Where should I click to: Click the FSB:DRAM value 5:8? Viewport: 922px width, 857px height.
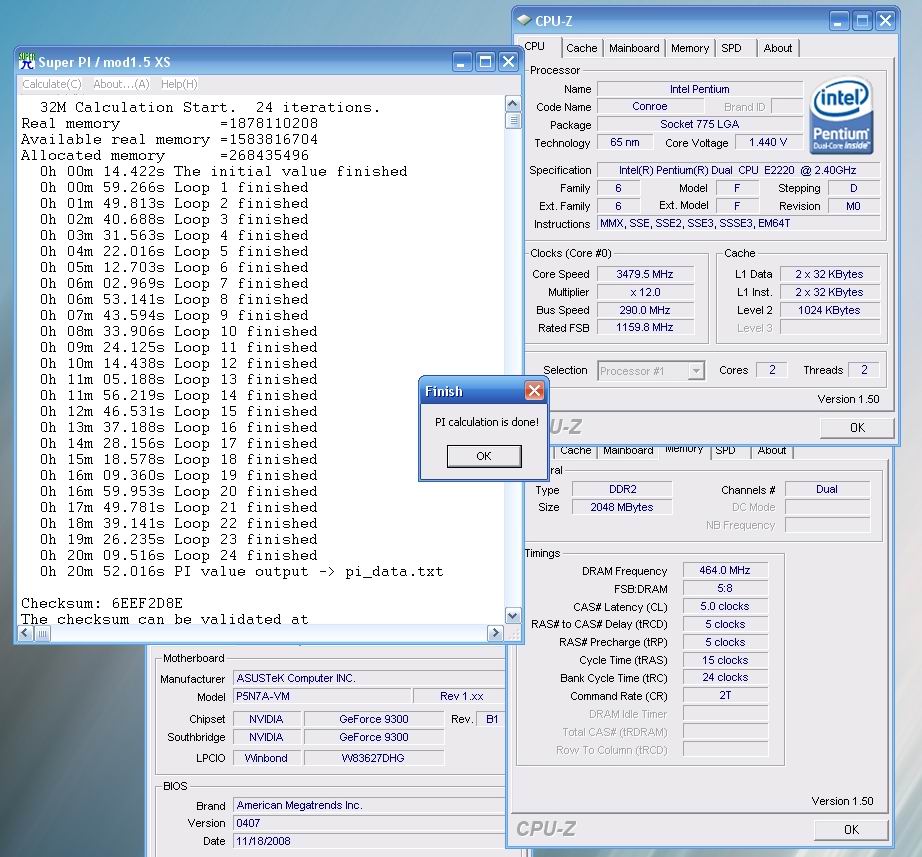point(725,588)
